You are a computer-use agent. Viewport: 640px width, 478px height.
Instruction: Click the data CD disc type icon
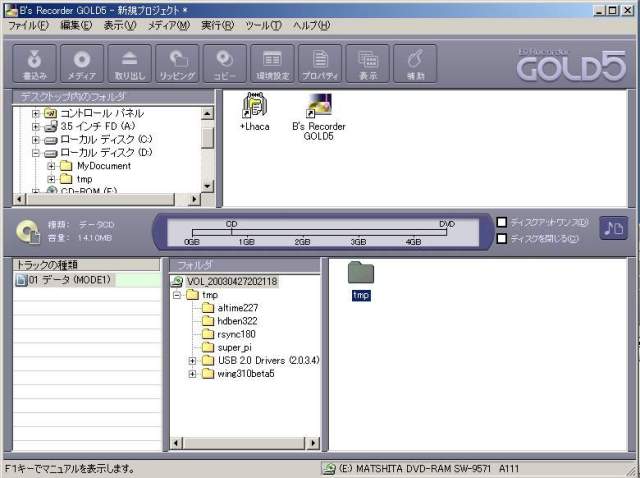(28, 232)
